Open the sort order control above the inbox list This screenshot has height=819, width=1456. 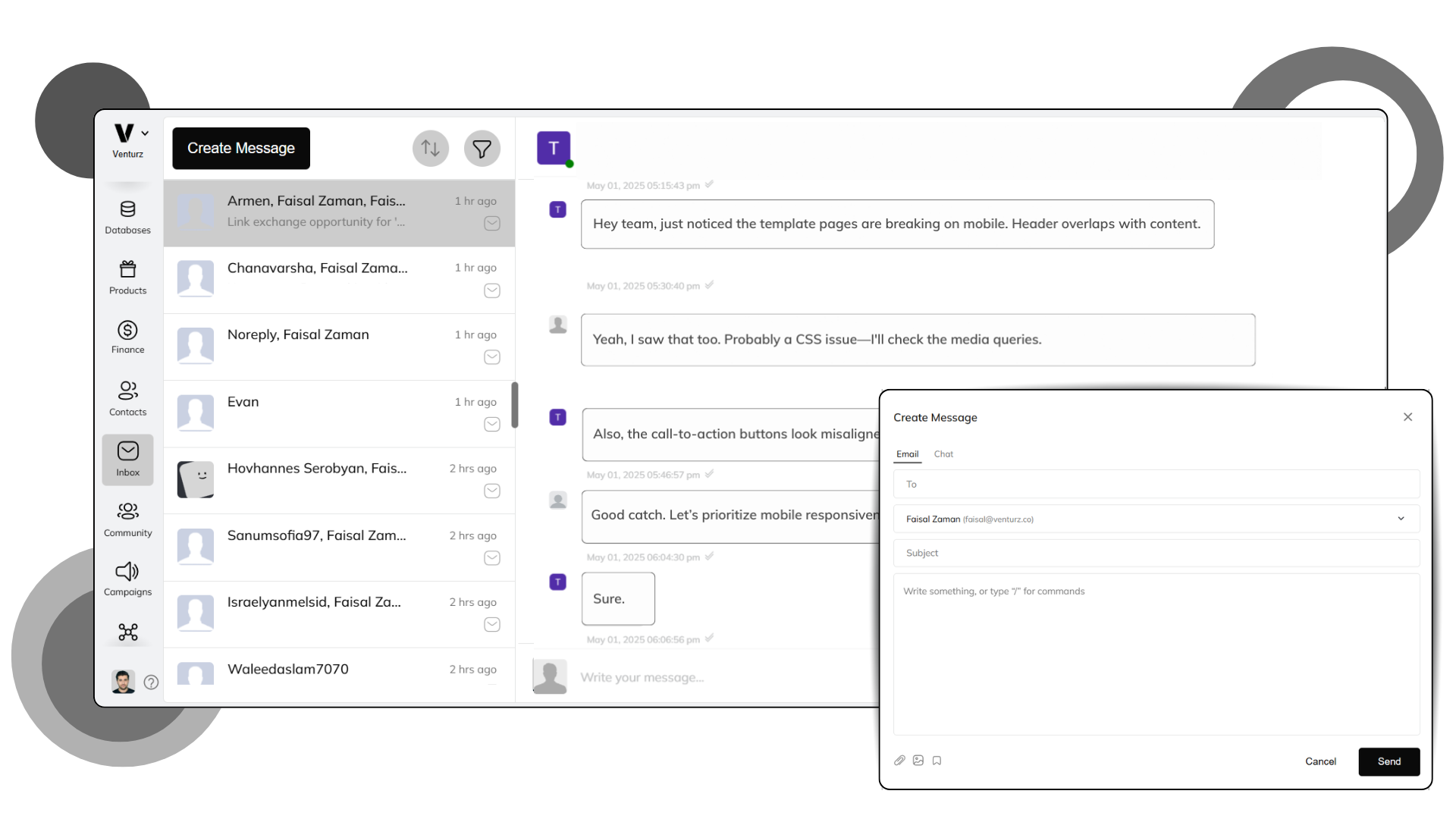(430, 149)
